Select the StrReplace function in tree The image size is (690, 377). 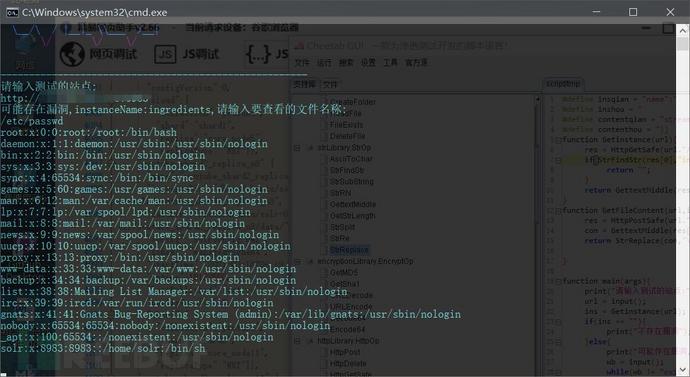coord(349,250)
